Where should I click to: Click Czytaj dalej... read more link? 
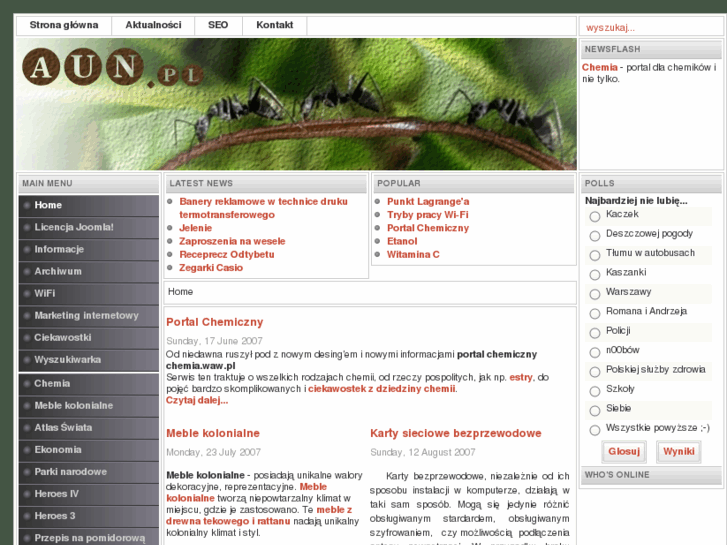[x=197, y=400]
